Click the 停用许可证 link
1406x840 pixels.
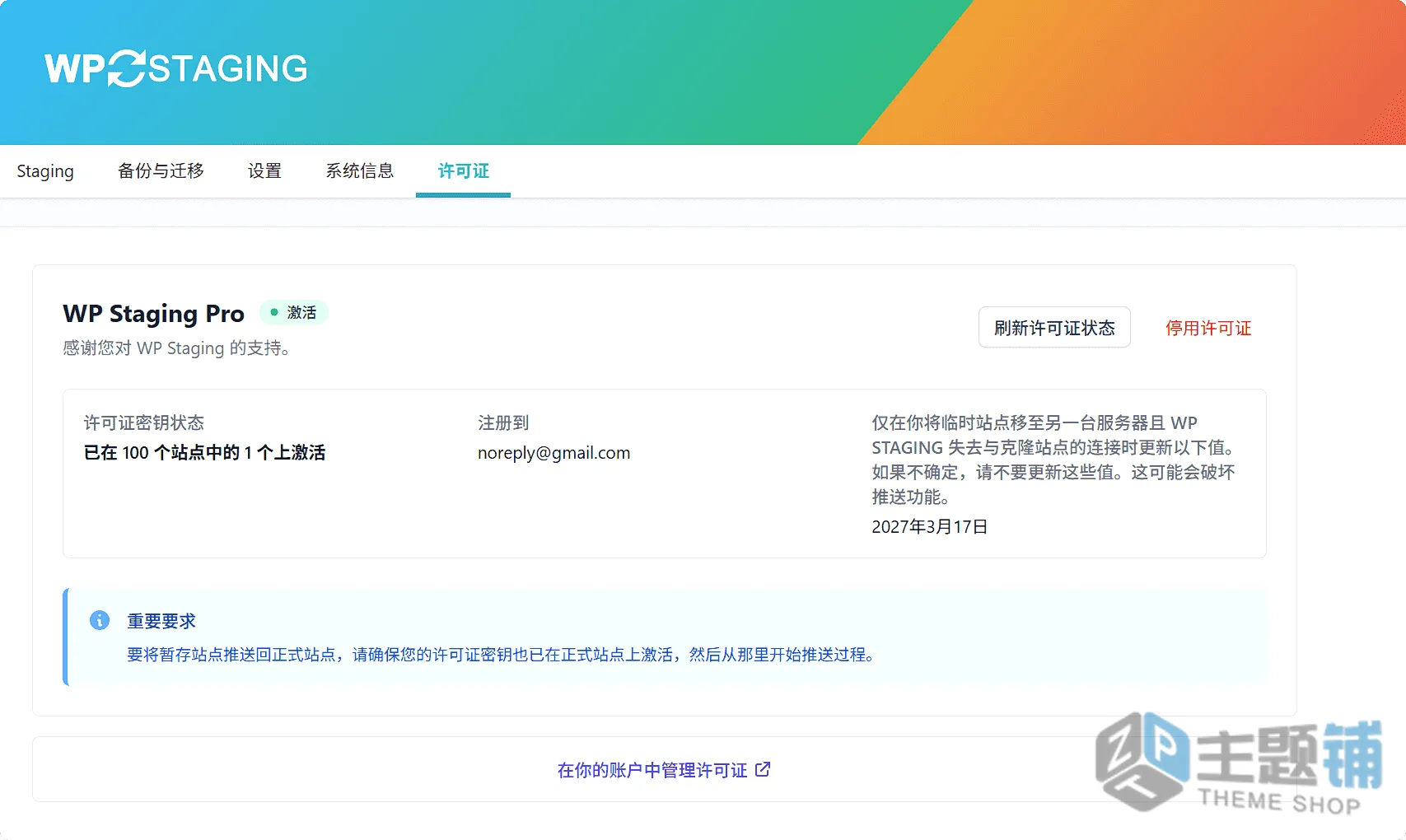coord(1208,328)
